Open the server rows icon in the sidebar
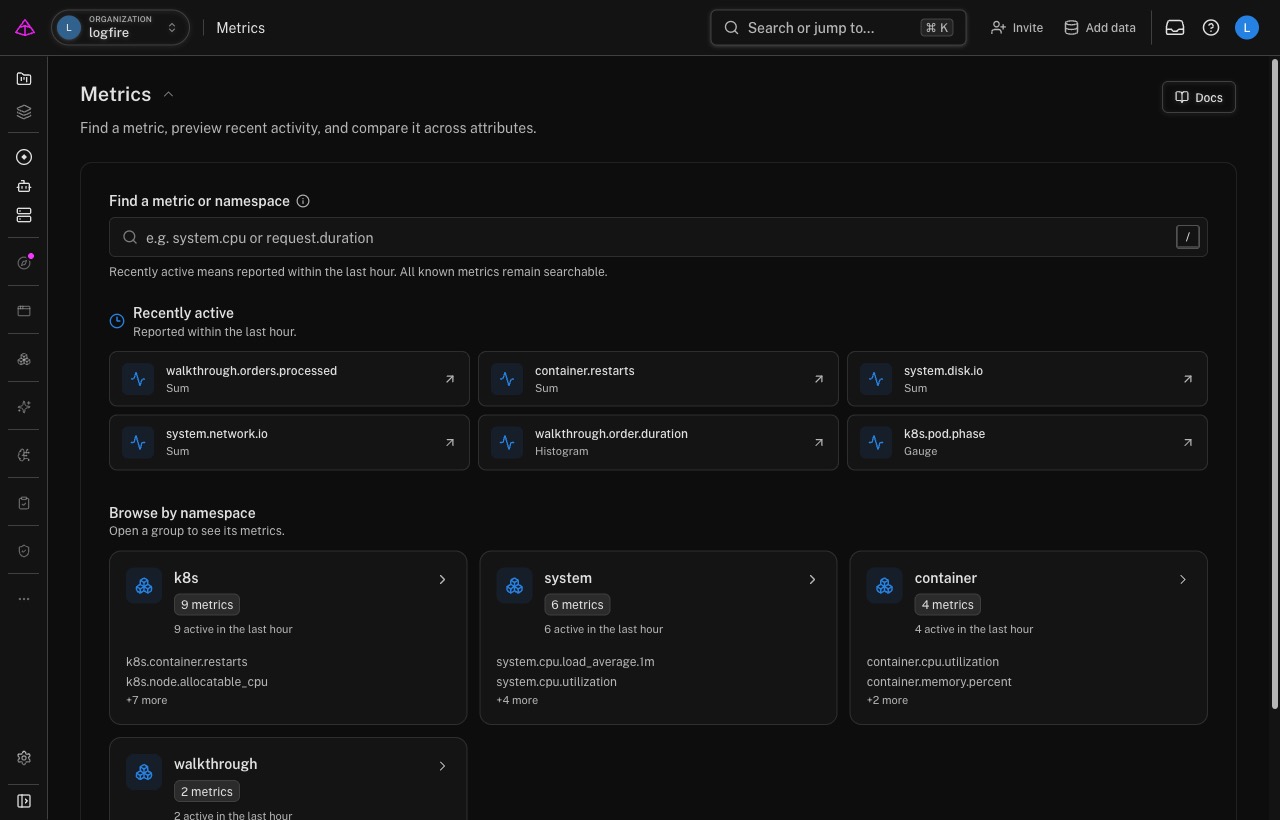Viewport: 1280px width, 820px height. point(24,215)
